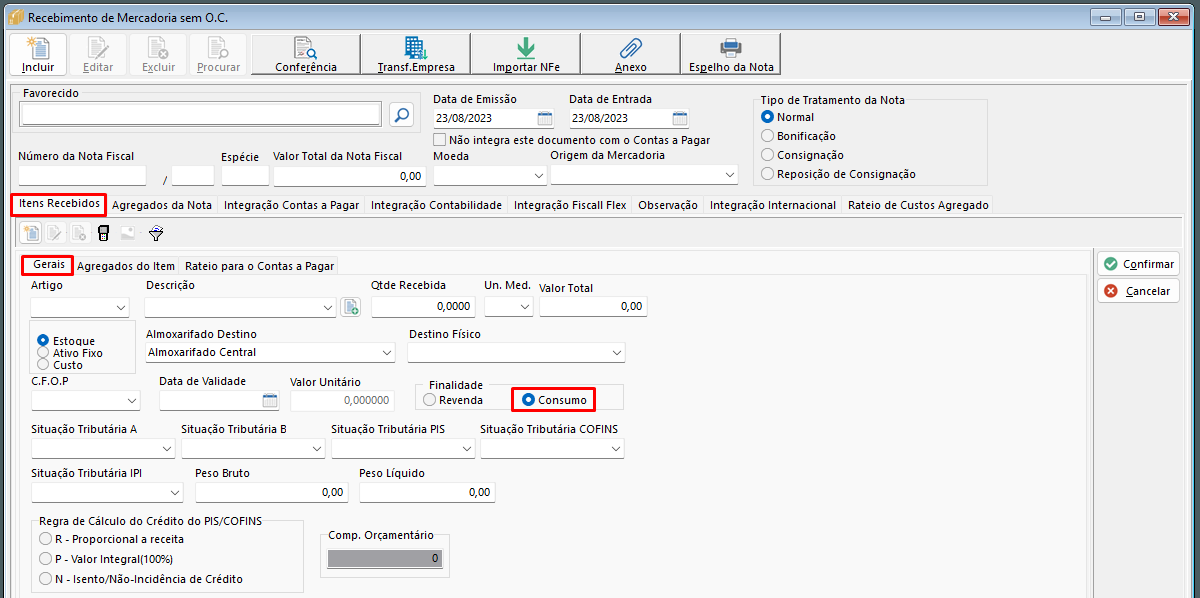This screenshot has width=1200, height=598.
Task: Go to the Integração Contabilidade tab
Action: (436, 205)
